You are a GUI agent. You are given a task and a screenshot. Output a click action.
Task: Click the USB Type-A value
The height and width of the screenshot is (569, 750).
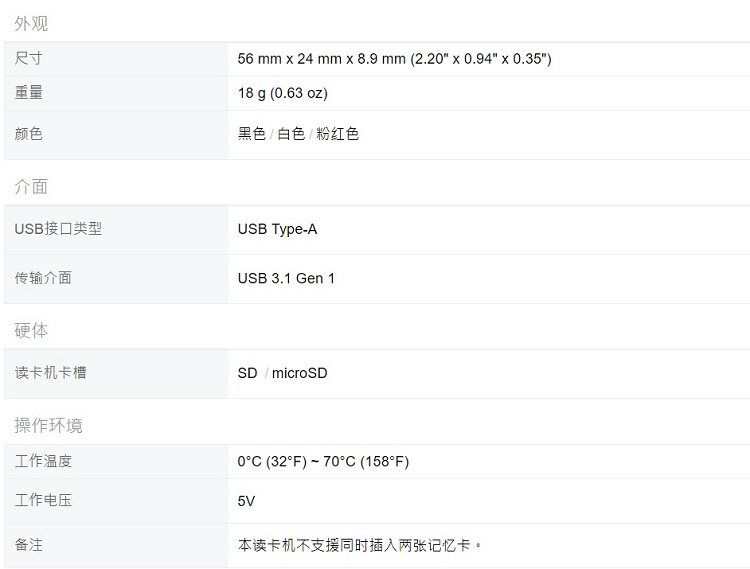277,229
